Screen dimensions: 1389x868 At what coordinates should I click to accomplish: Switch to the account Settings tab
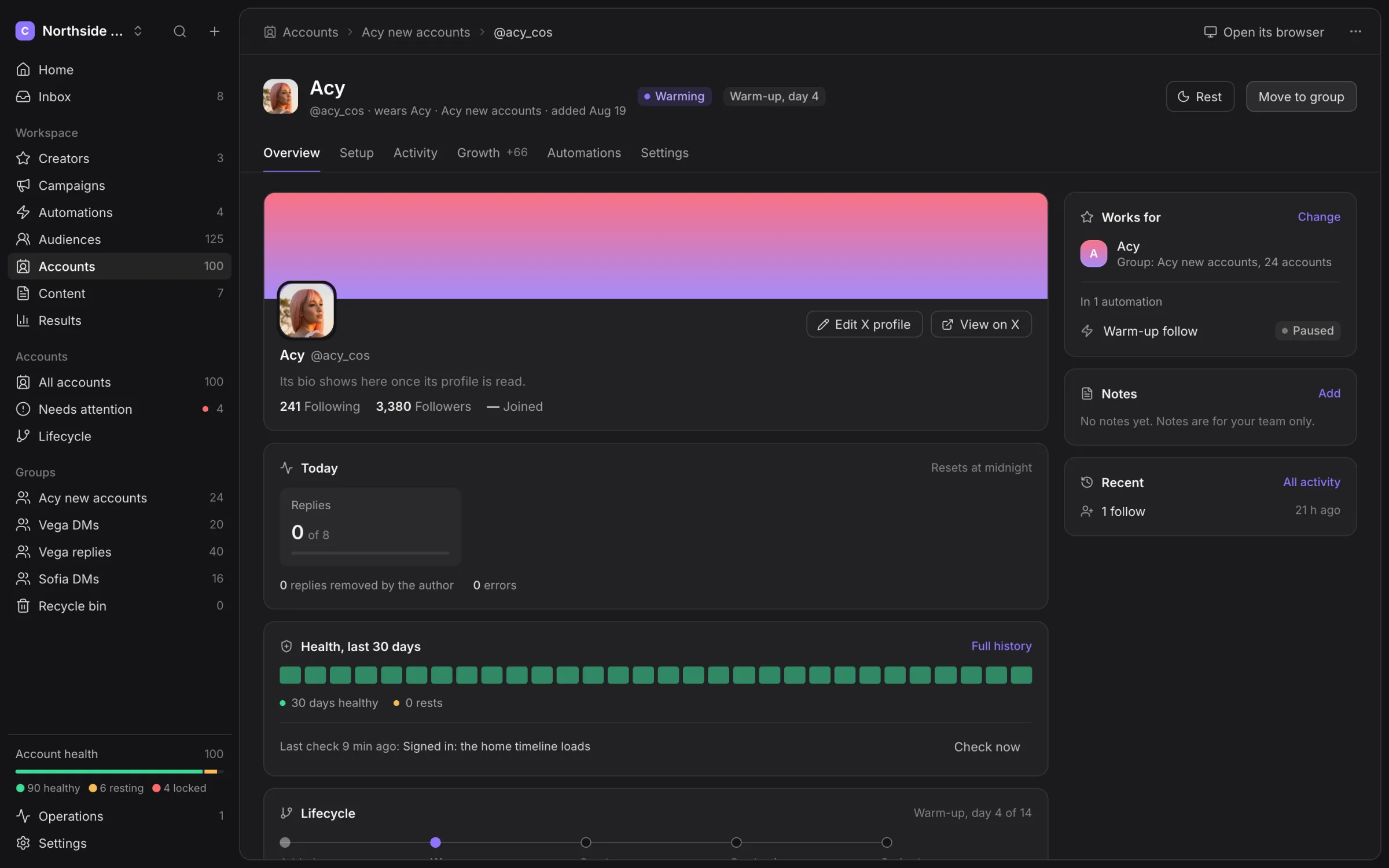(664, 153)
